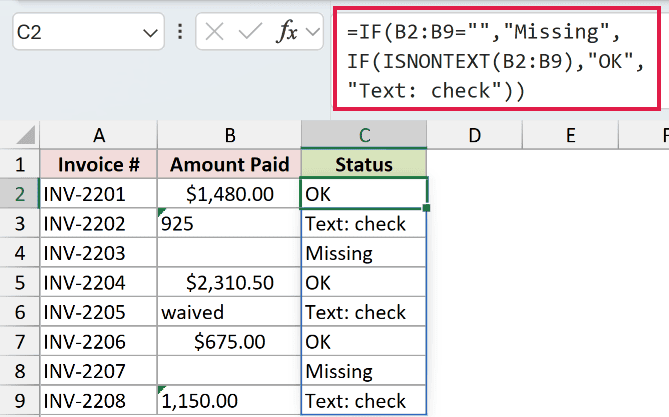The image size is (669, 417).
Task: Click cell INV-2201
Action: coord(99,194)
